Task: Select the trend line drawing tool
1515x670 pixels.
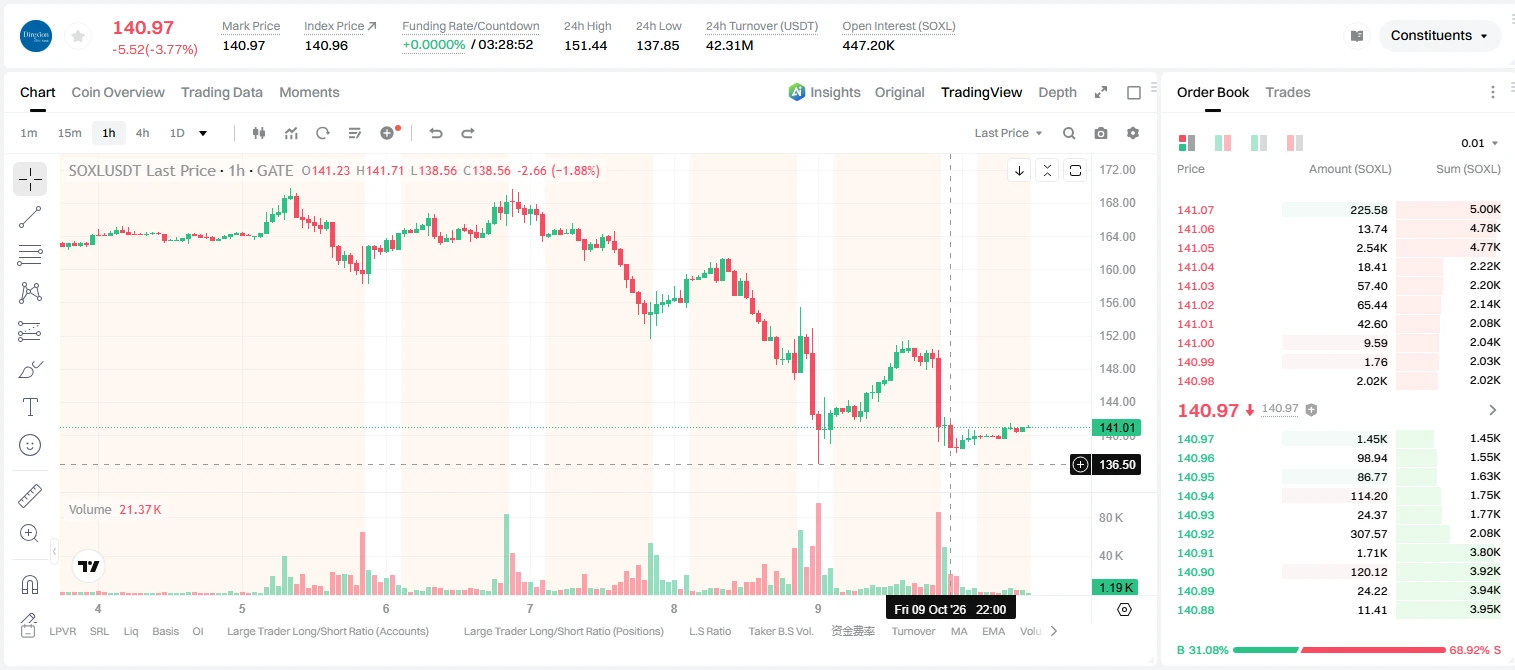Action: pos(30,217)
